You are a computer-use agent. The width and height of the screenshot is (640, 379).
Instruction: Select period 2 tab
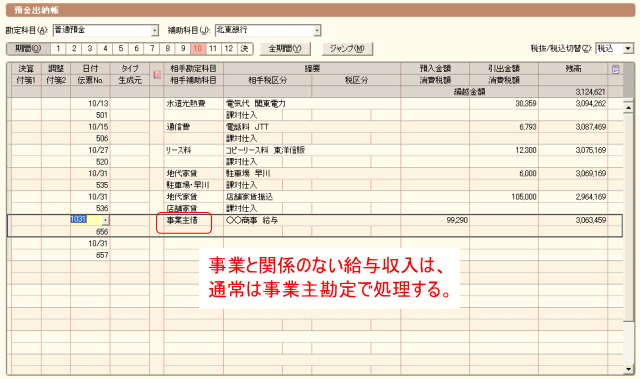[x=74, y=49]
